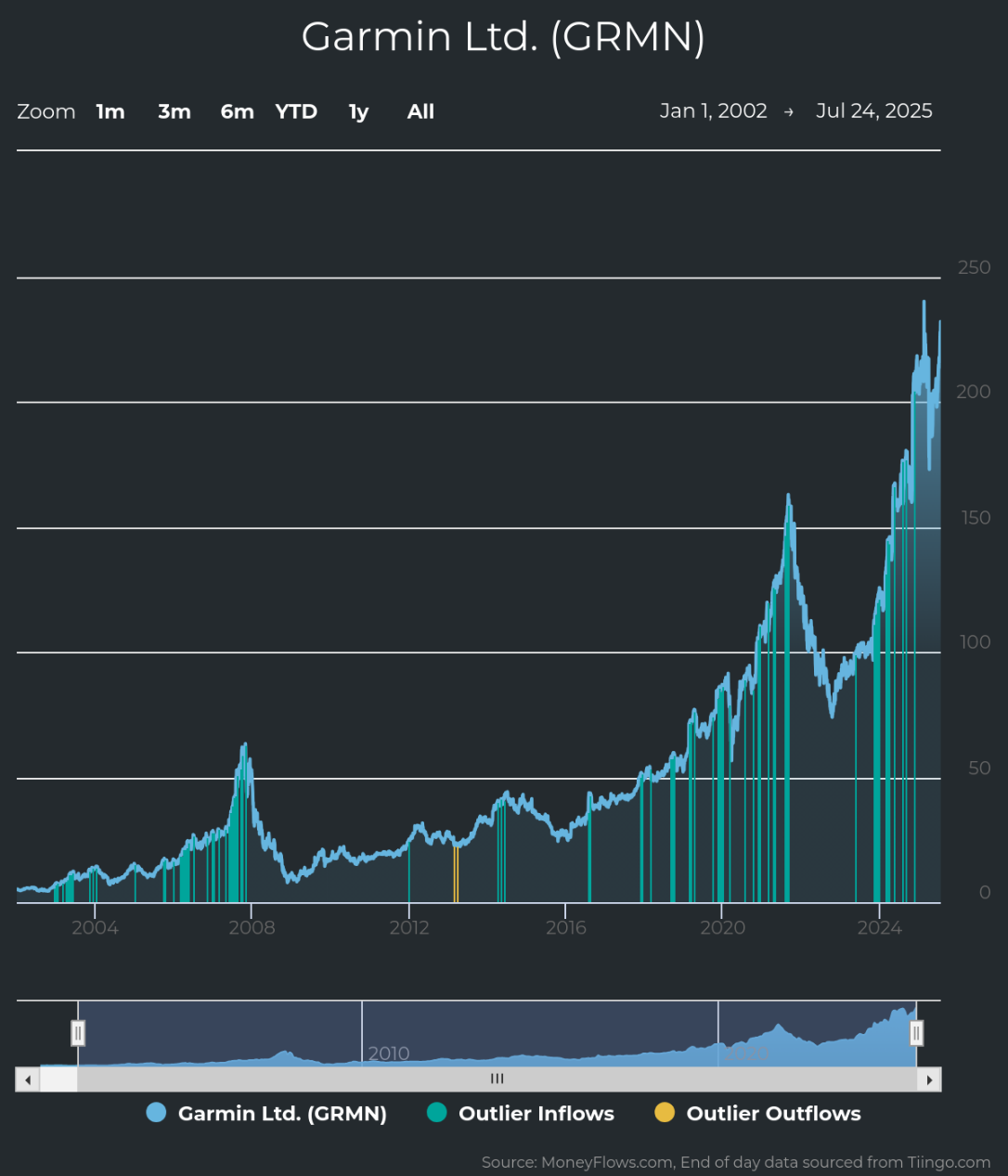The width and height of the screenshot is (1008, 1176).
Task: Set zoom range to 3m
Action: tap(174, 111)
